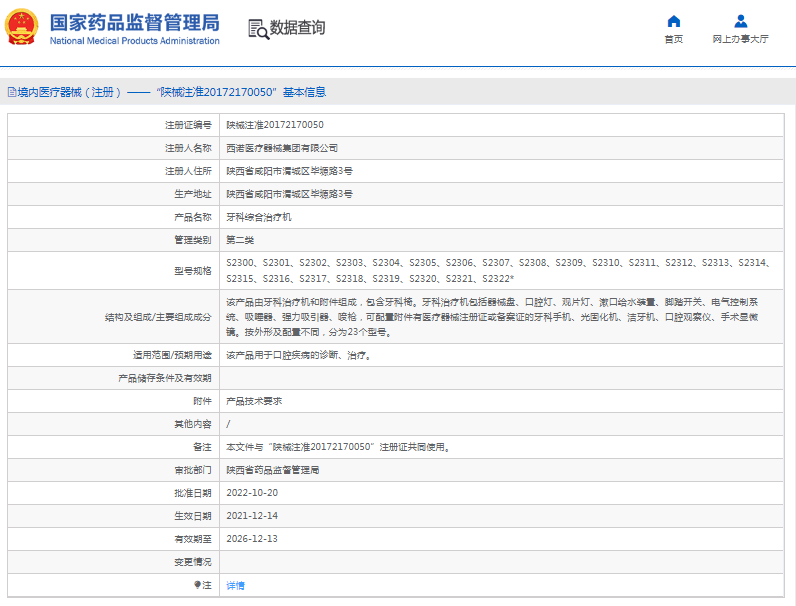Click the 国家药品监督管理局 site title

[133, 22]
